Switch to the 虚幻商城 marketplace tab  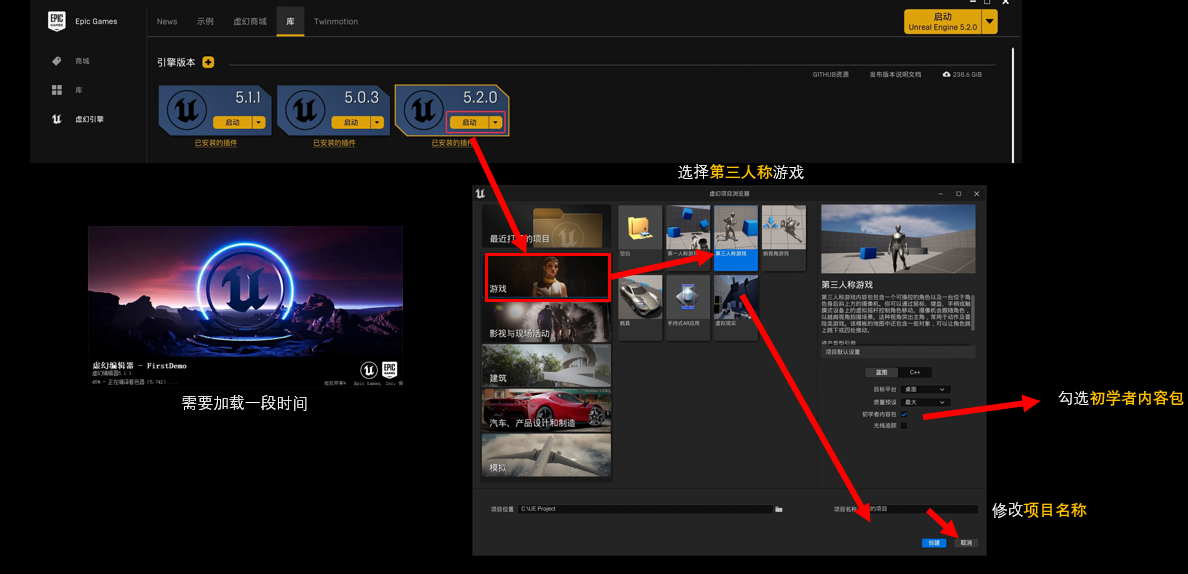point(250,21)
